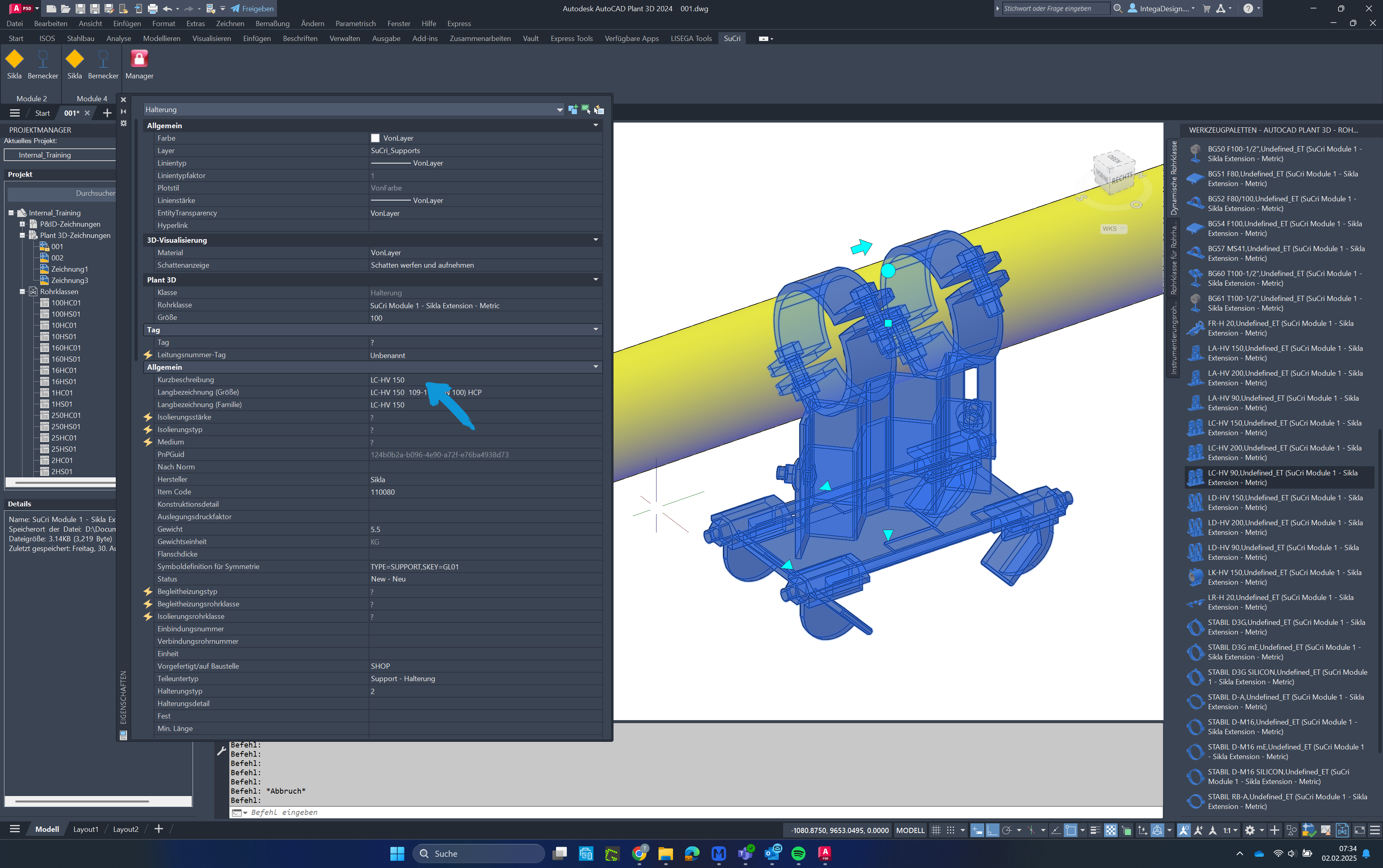Click Farbe VonLayer white color swatch

(x=375, y=138)
